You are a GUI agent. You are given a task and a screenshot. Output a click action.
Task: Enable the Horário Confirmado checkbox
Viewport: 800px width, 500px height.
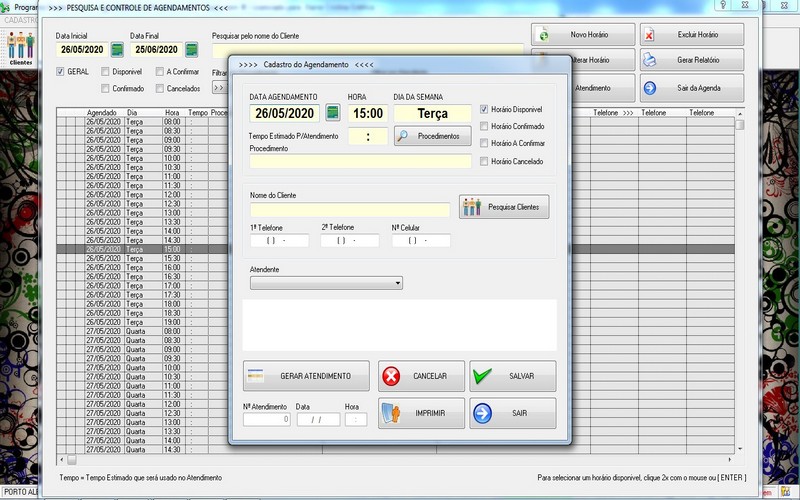pos(484,126)
